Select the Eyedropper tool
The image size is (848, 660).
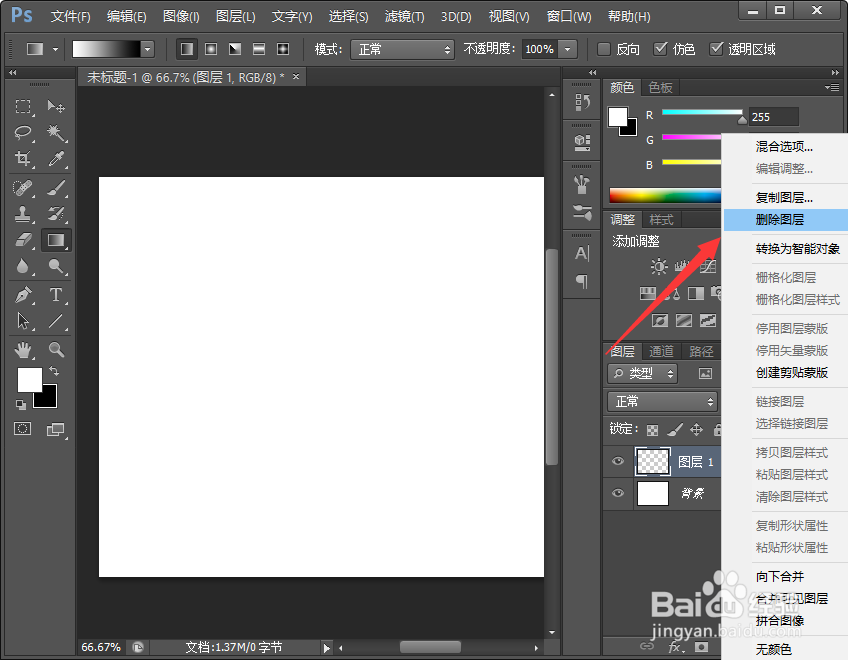coord(56,158)
